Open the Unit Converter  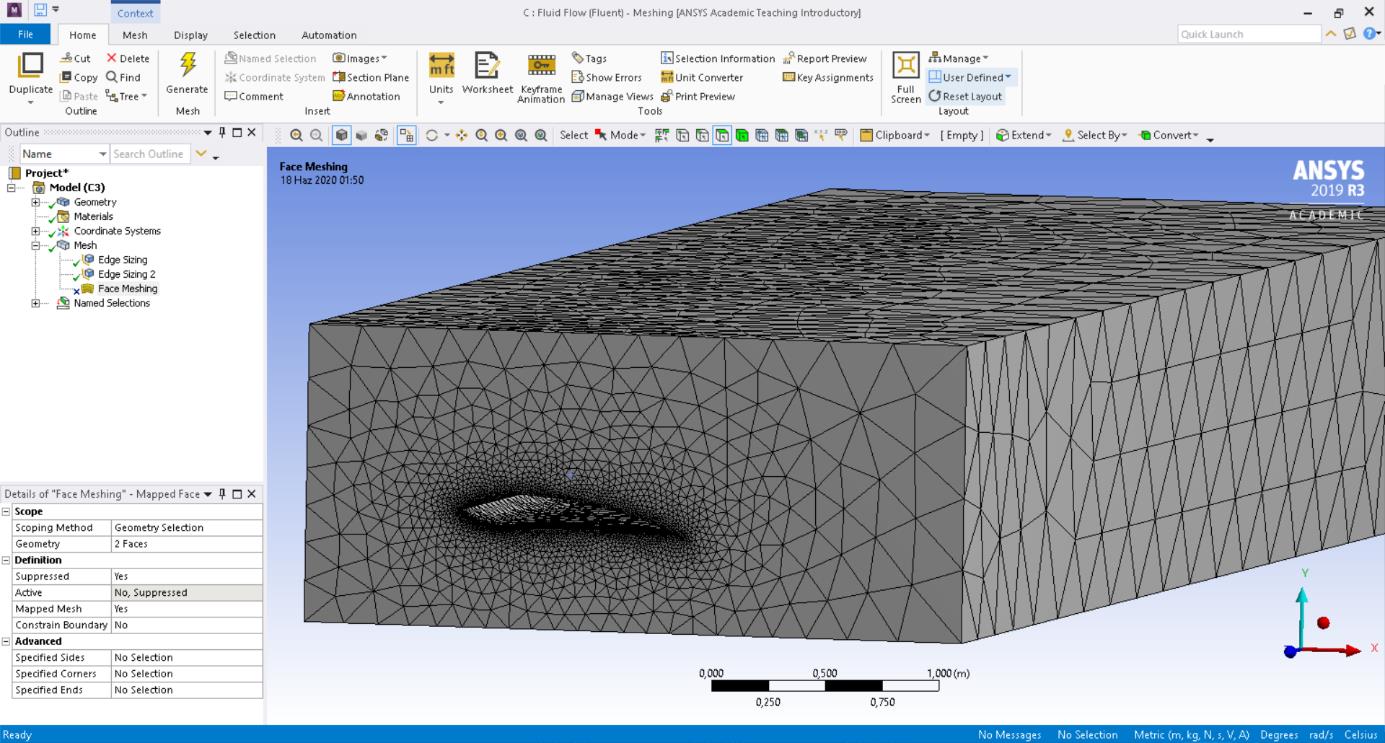coord(702,78)
